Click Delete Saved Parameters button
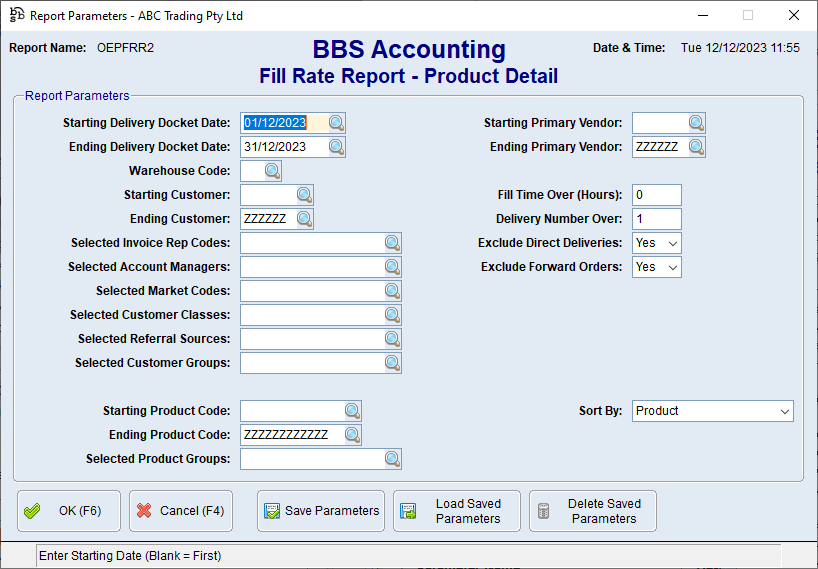The height and width of the screenshot is (569, 818). coord(593,511)
